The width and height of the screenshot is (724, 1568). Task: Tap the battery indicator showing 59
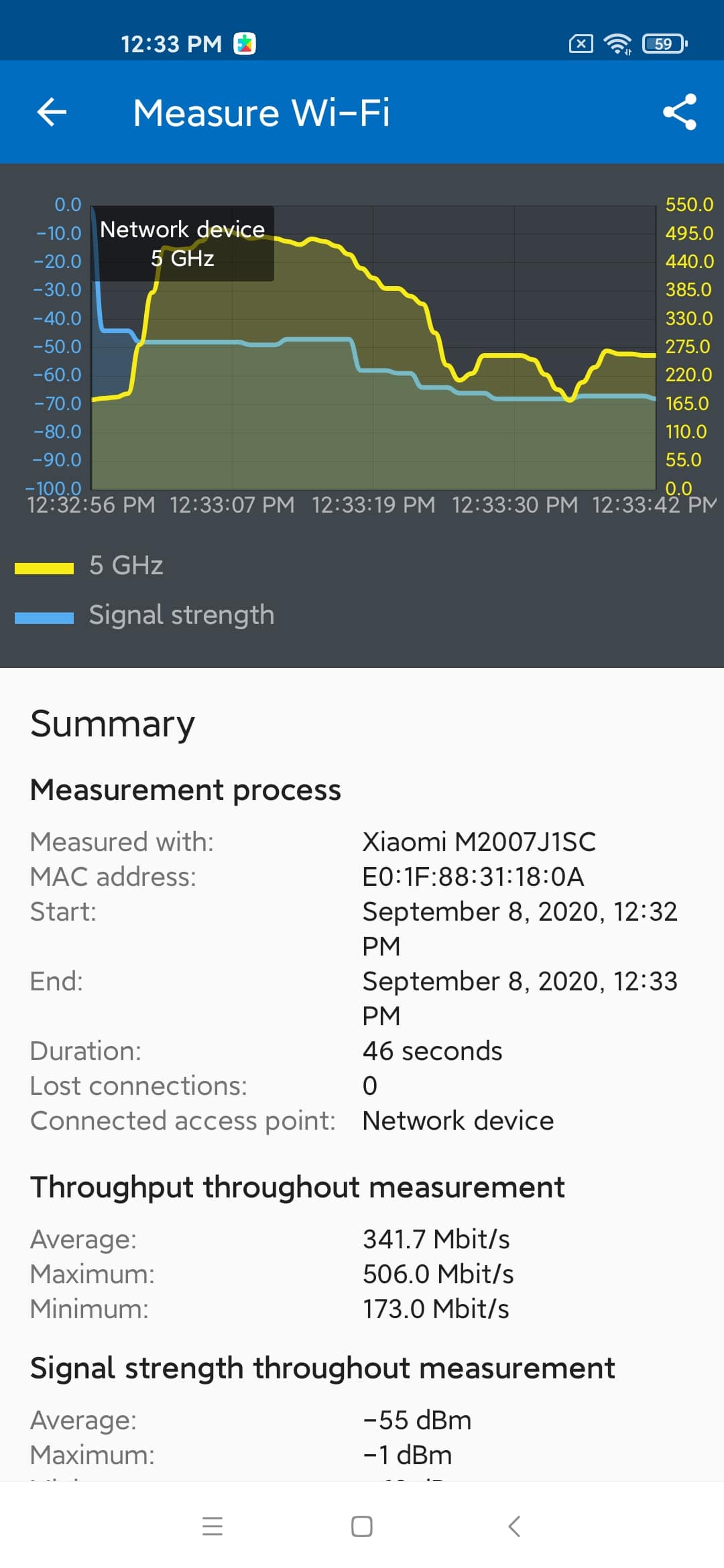664,44
